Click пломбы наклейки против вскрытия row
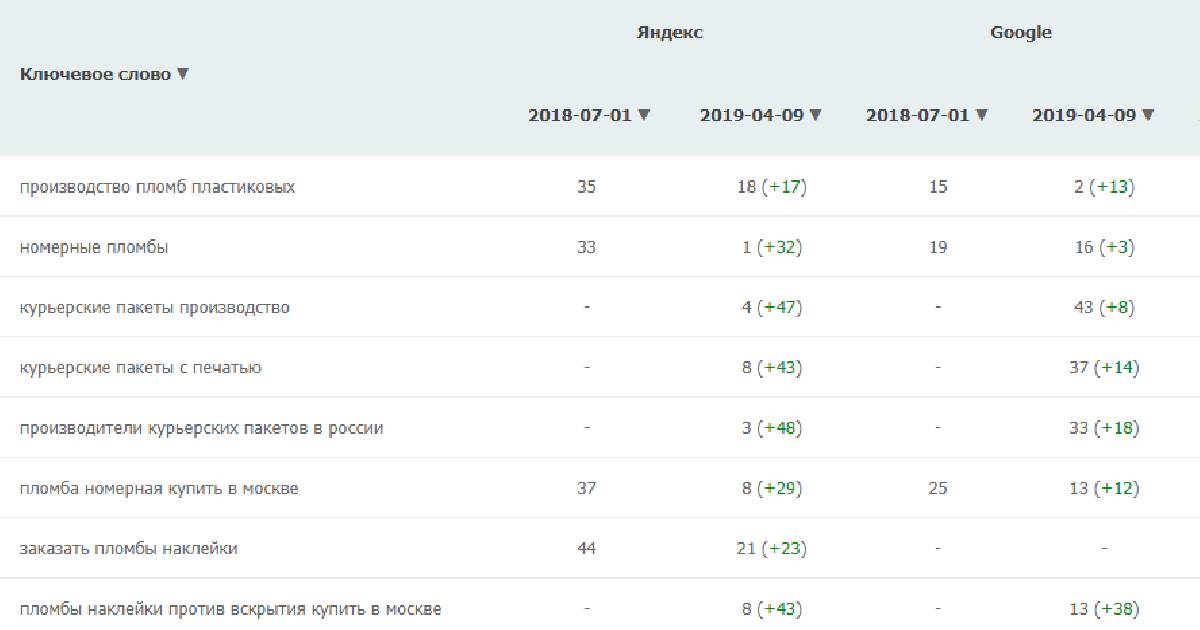Image resolution: width=1200 pixels, height=630 pixels. 600,609
